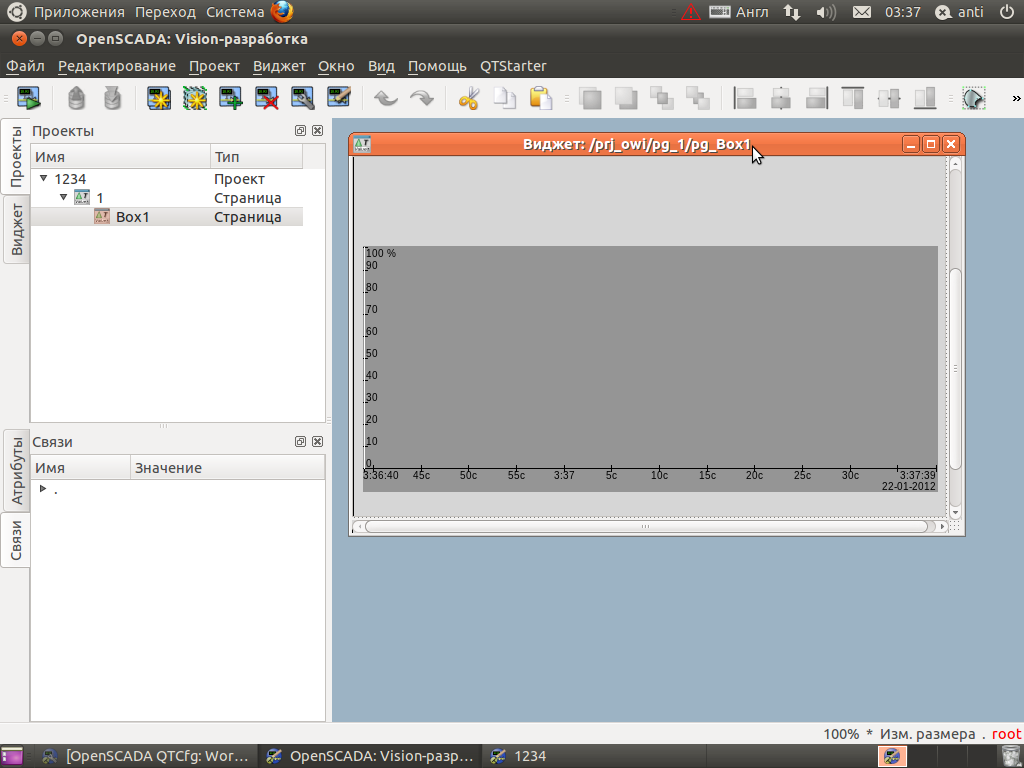
Task: Close the Связи dock panel
Action: coord(317,442)
